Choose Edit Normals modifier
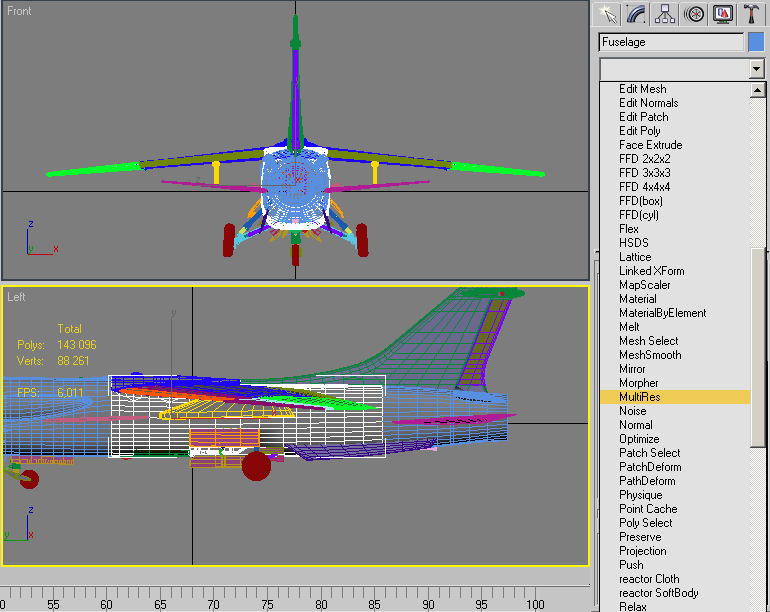 pyautogui.click(x=649, y=103)
